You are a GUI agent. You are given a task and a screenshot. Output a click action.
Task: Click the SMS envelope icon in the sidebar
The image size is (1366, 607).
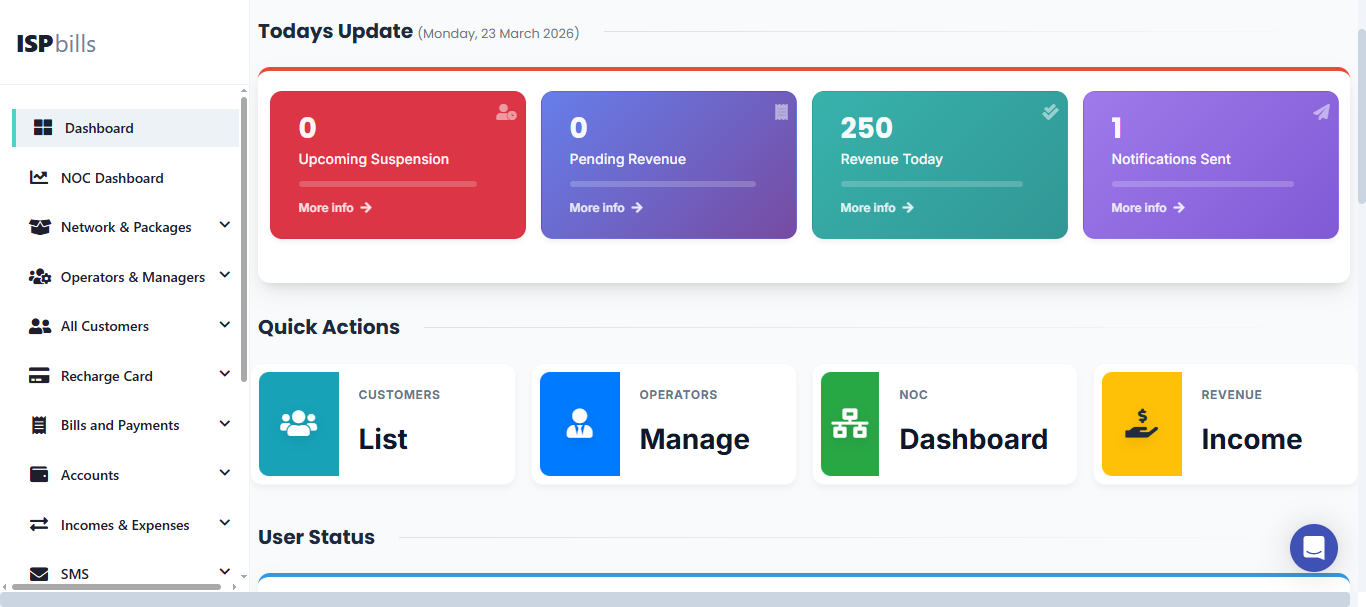[39, 573]
